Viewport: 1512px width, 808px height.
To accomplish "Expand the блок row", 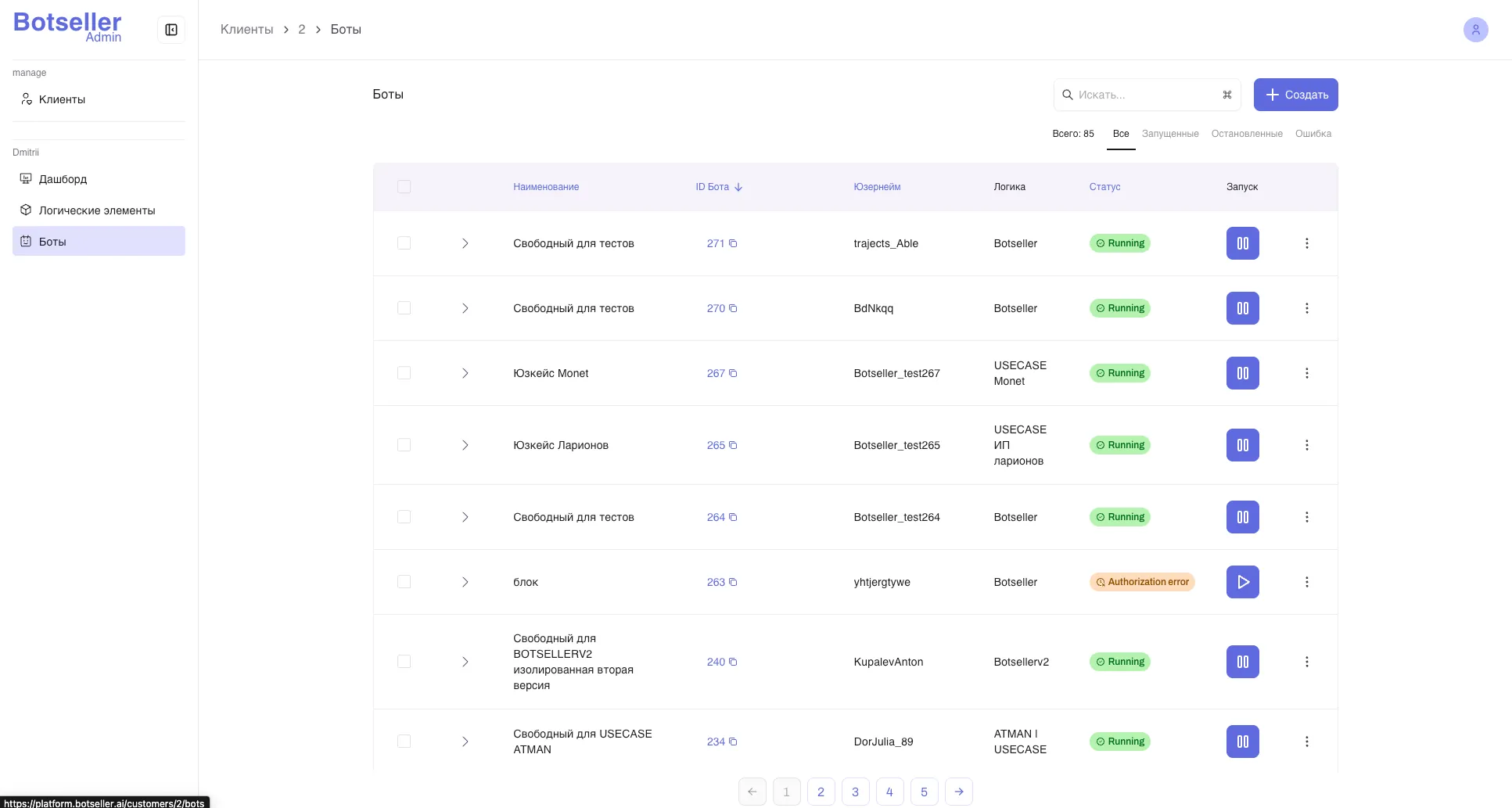I will (465, 582).
